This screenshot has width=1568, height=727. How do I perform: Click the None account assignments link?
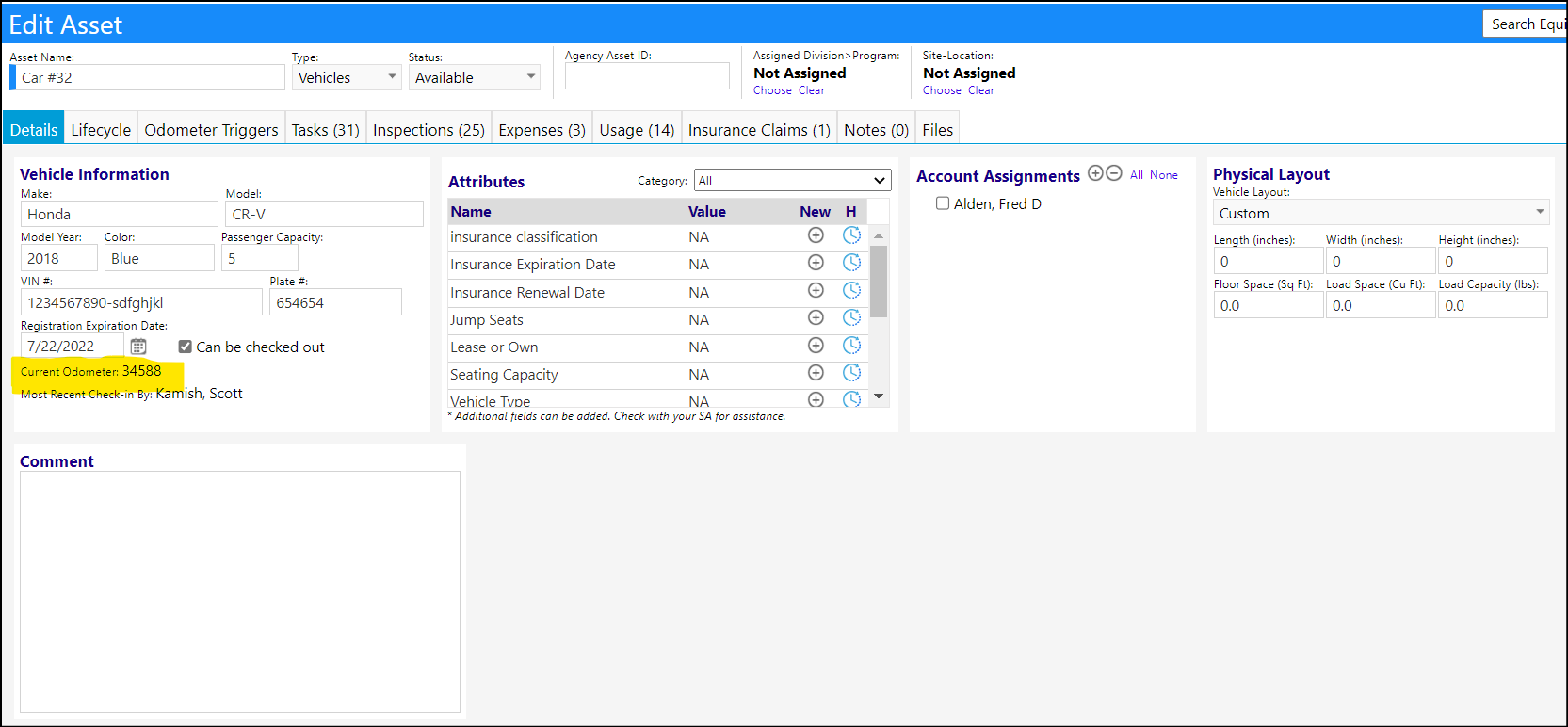[1164, 175]
